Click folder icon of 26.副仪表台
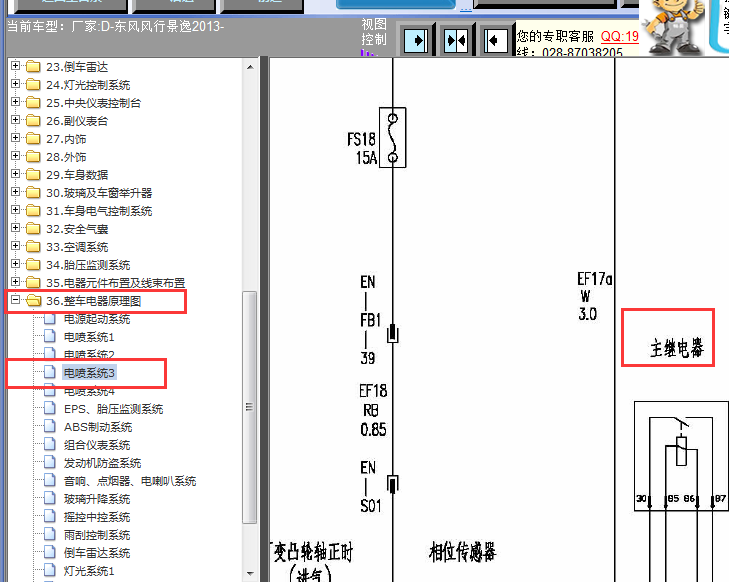Image resolution: width=729 pixels, height=582 pixels. click(x=33, y=120)
